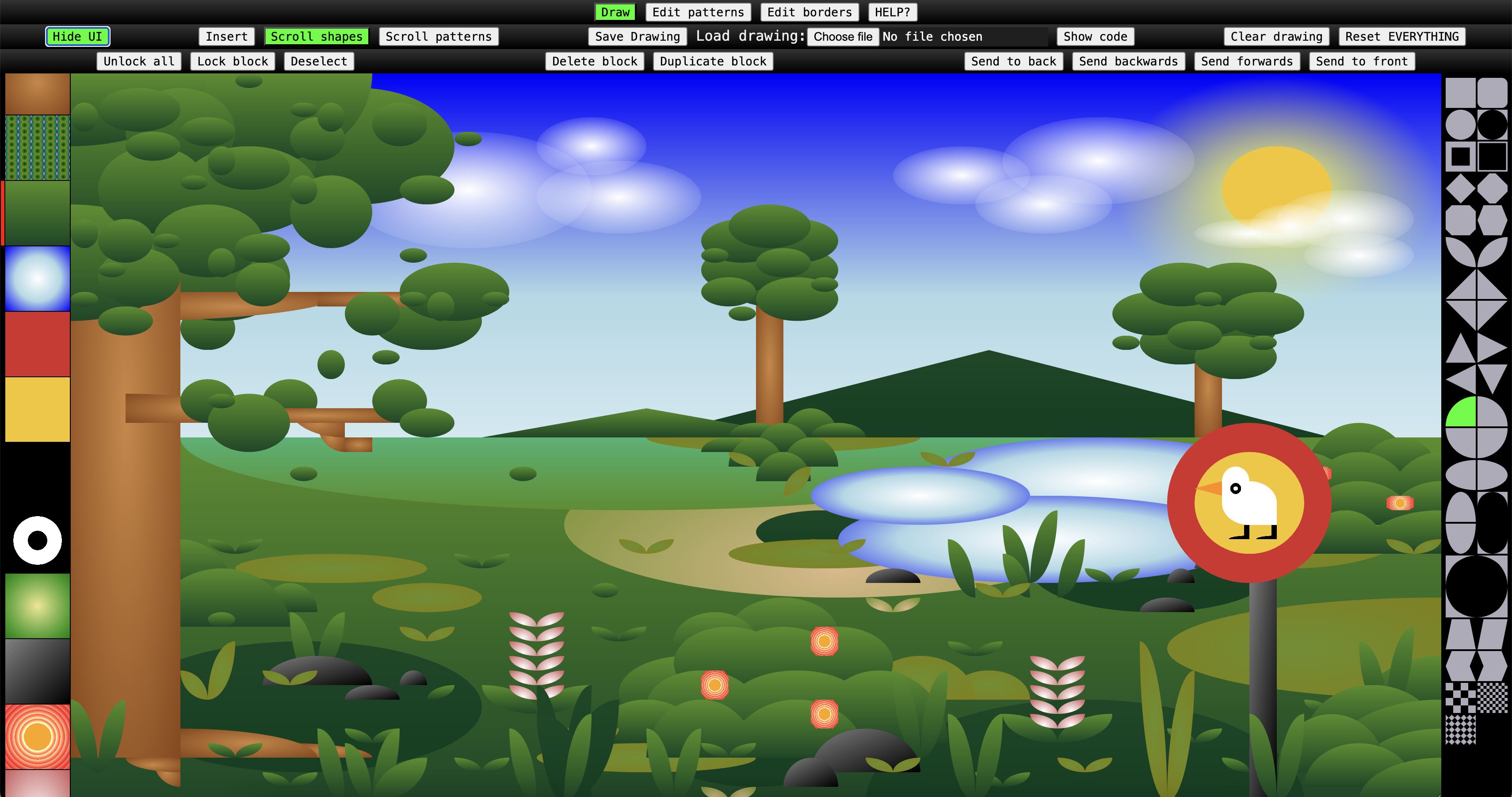Screen dimensions: 1512x797
Task: Select the hexagon shape
Action: pos(1492,220)
